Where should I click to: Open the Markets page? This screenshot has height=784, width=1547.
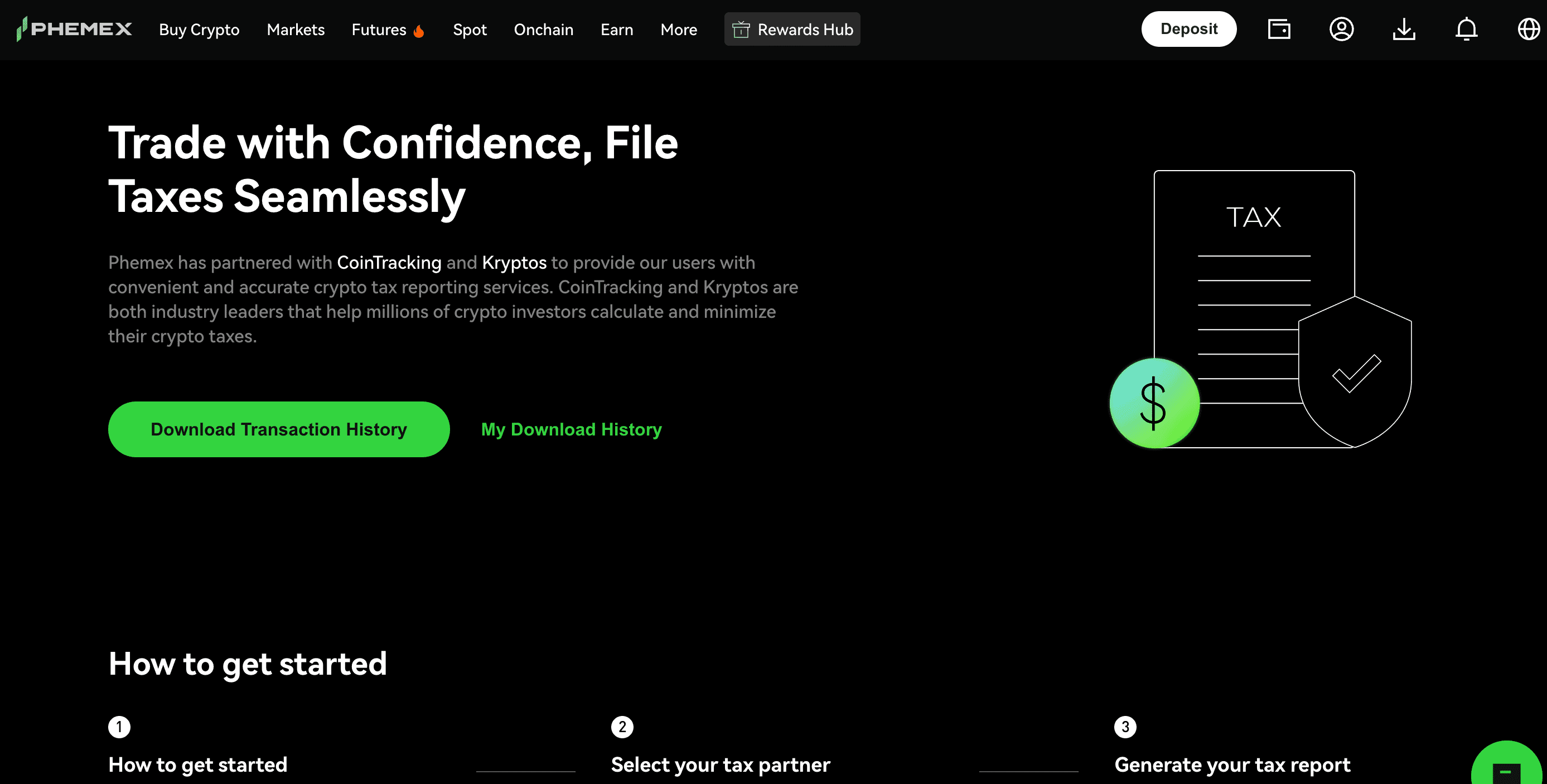tap(296, 30)
